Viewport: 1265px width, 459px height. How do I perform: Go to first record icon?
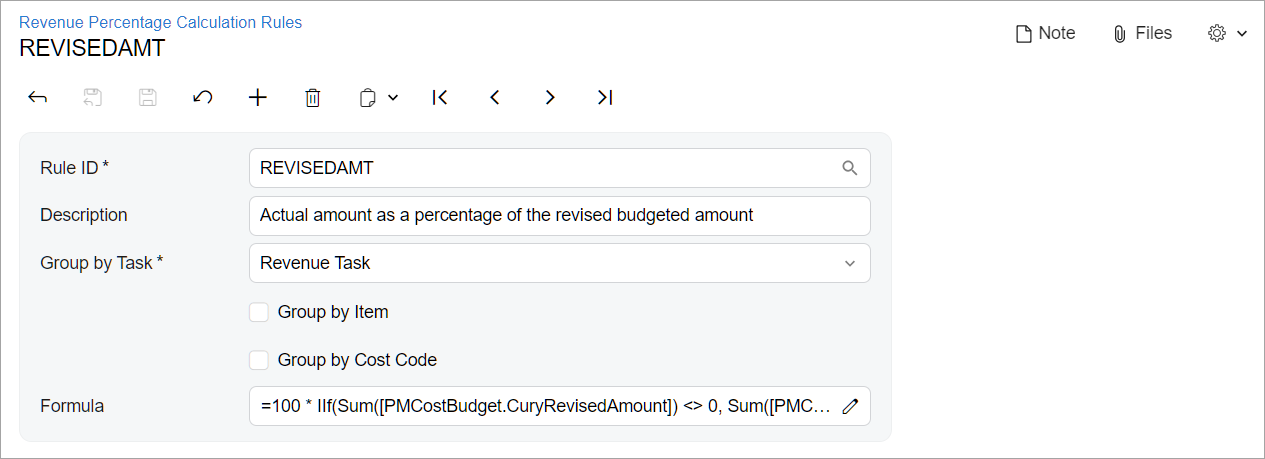(x=439, y=97)
